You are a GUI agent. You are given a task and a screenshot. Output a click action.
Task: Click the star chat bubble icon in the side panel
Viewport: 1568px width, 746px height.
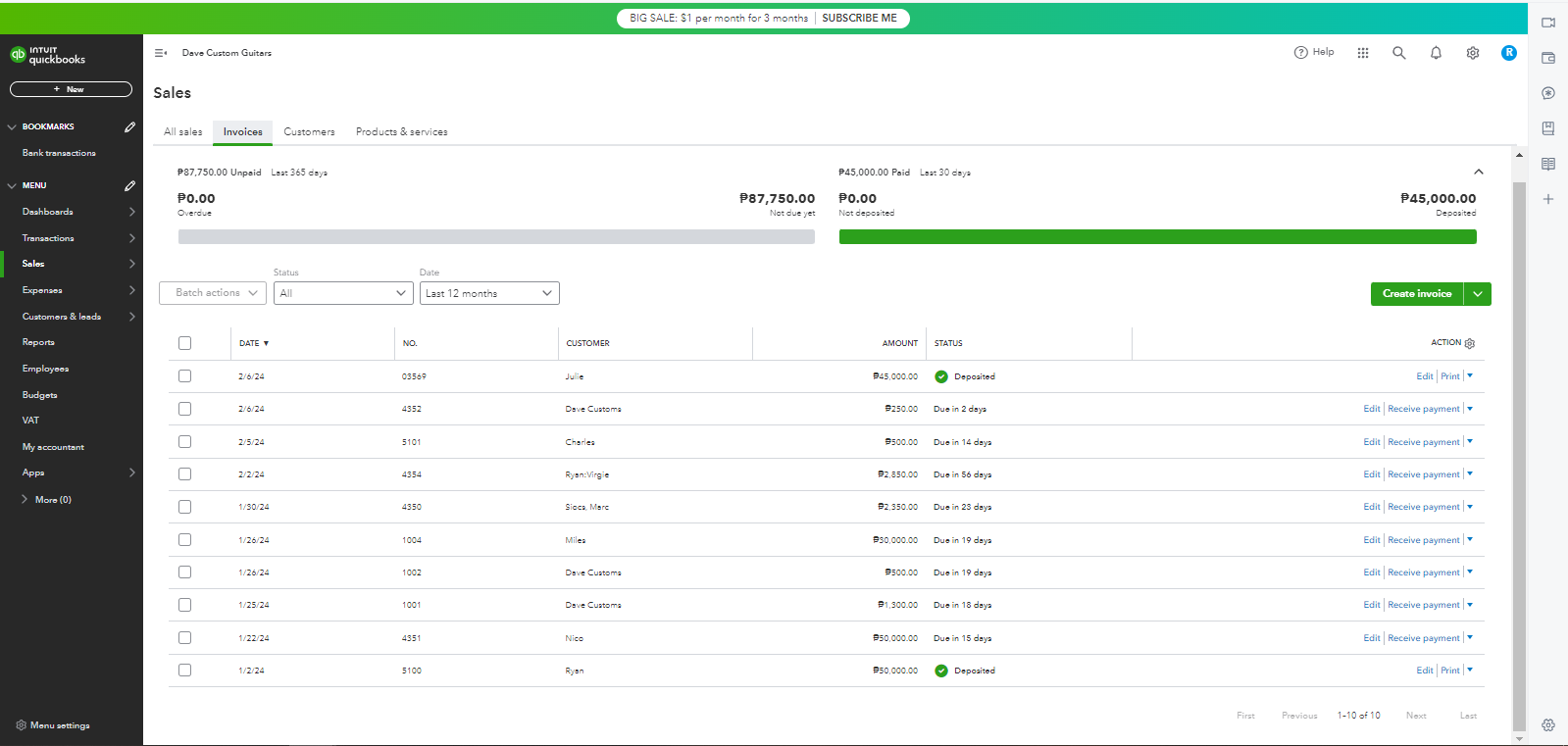coord(1548,93)
